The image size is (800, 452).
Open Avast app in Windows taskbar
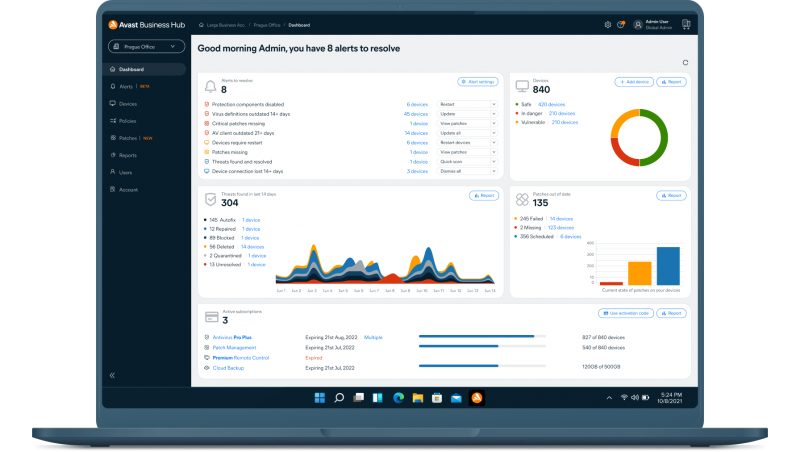[x=477, y=398]
